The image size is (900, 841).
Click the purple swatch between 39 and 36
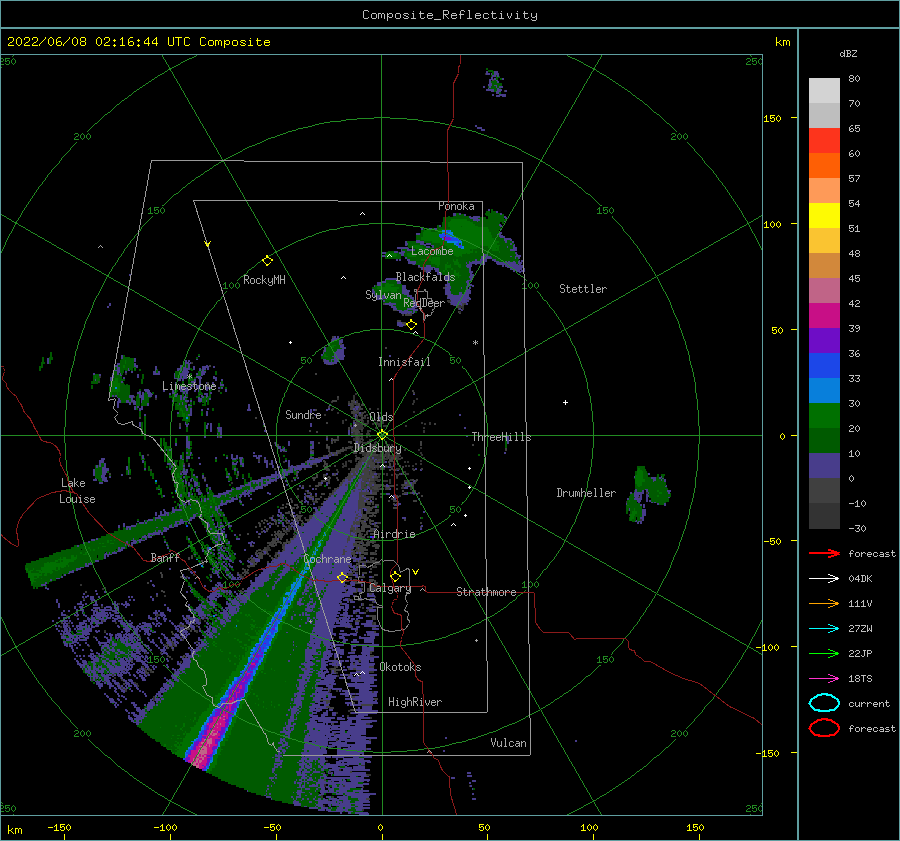[x=824, y=340]
